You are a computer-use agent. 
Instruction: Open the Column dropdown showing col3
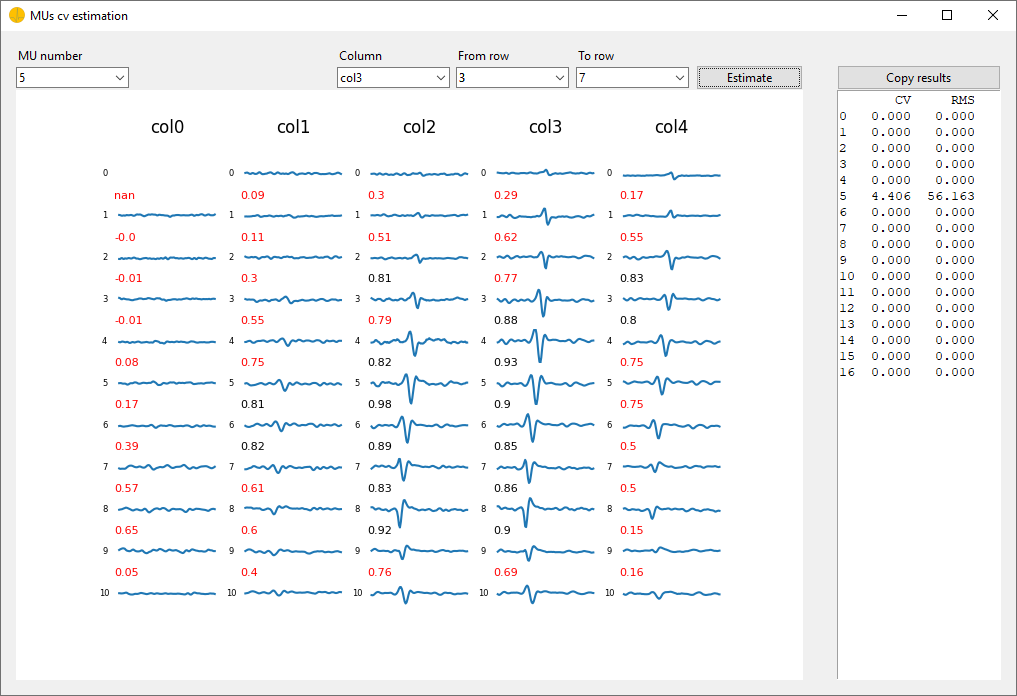click(x=393, y=78)
